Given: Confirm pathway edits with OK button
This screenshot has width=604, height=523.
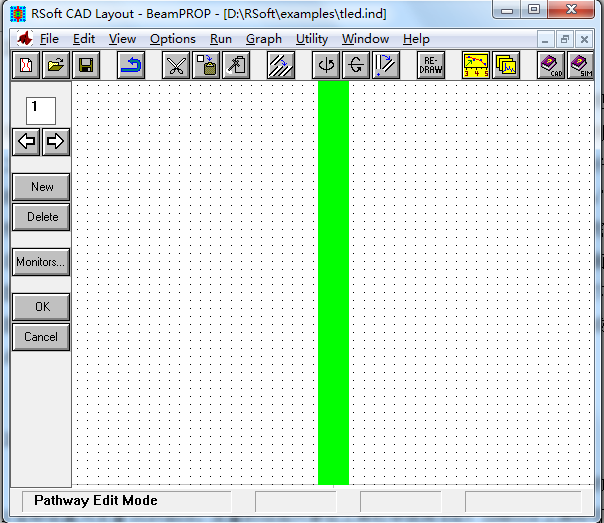Looking at the screenshot, I should pyautogui.click(x=41, y=307).
